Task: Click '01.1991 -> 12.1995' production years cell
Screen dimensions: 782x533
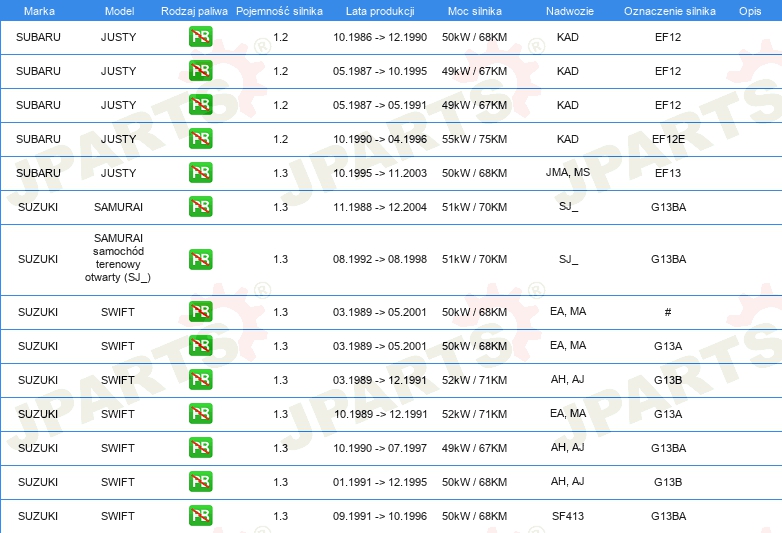Action: (x=380, y=482)
